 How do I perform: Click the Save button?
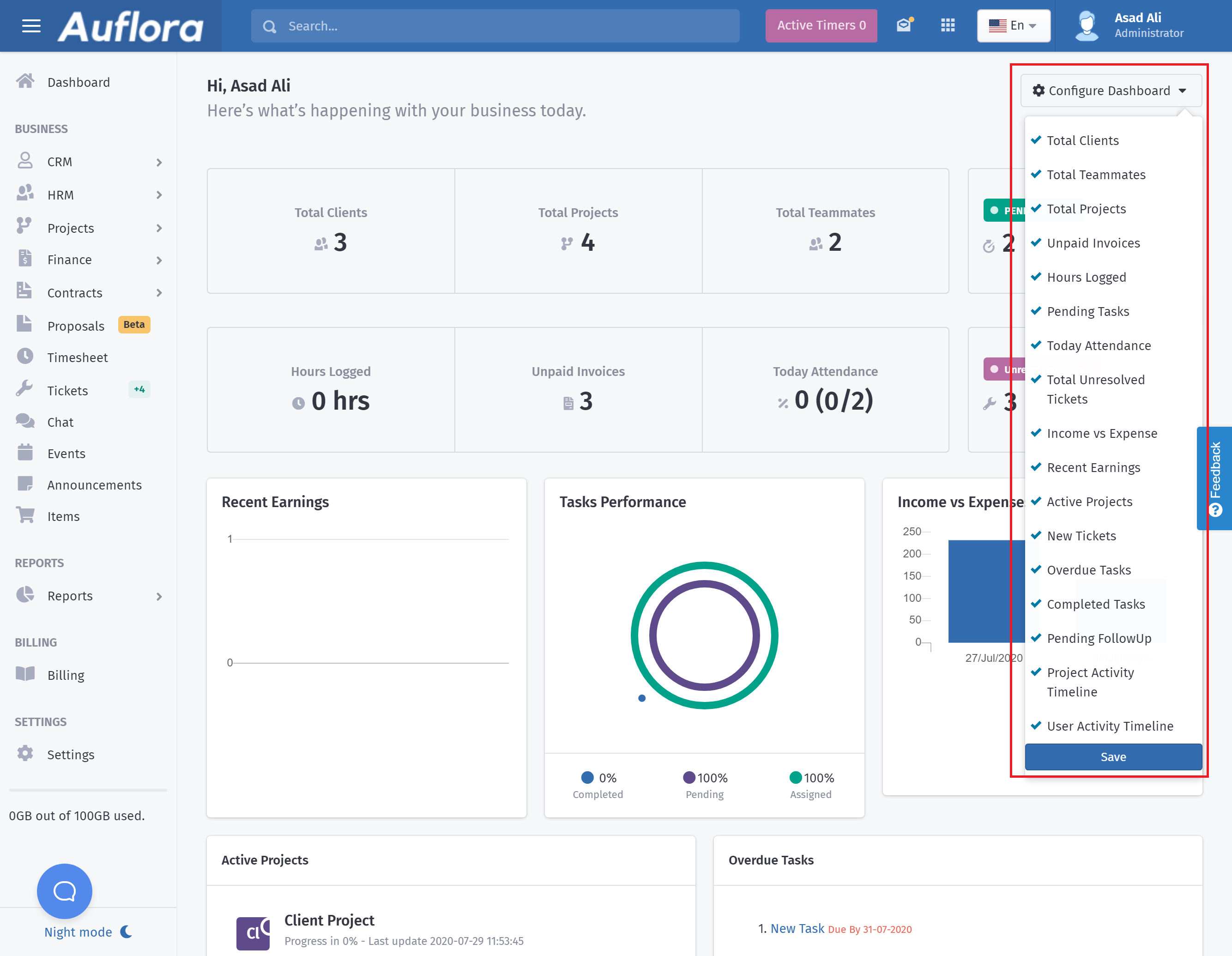(1112, 757)
